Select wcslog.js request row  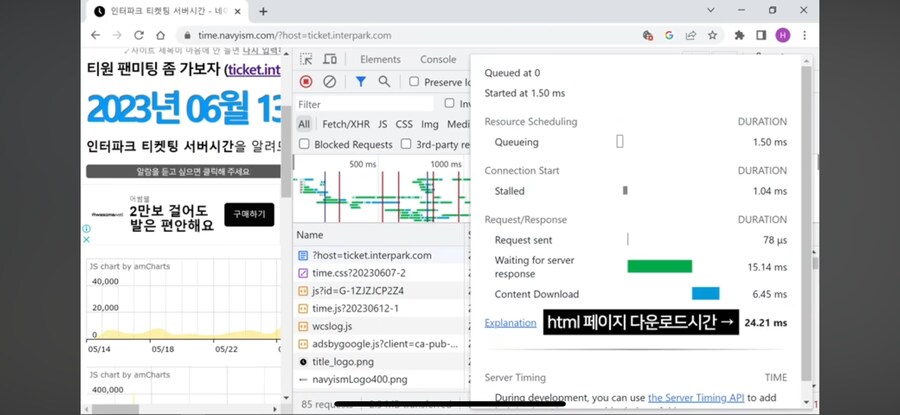pyautogui.click(x=379, y=327)
